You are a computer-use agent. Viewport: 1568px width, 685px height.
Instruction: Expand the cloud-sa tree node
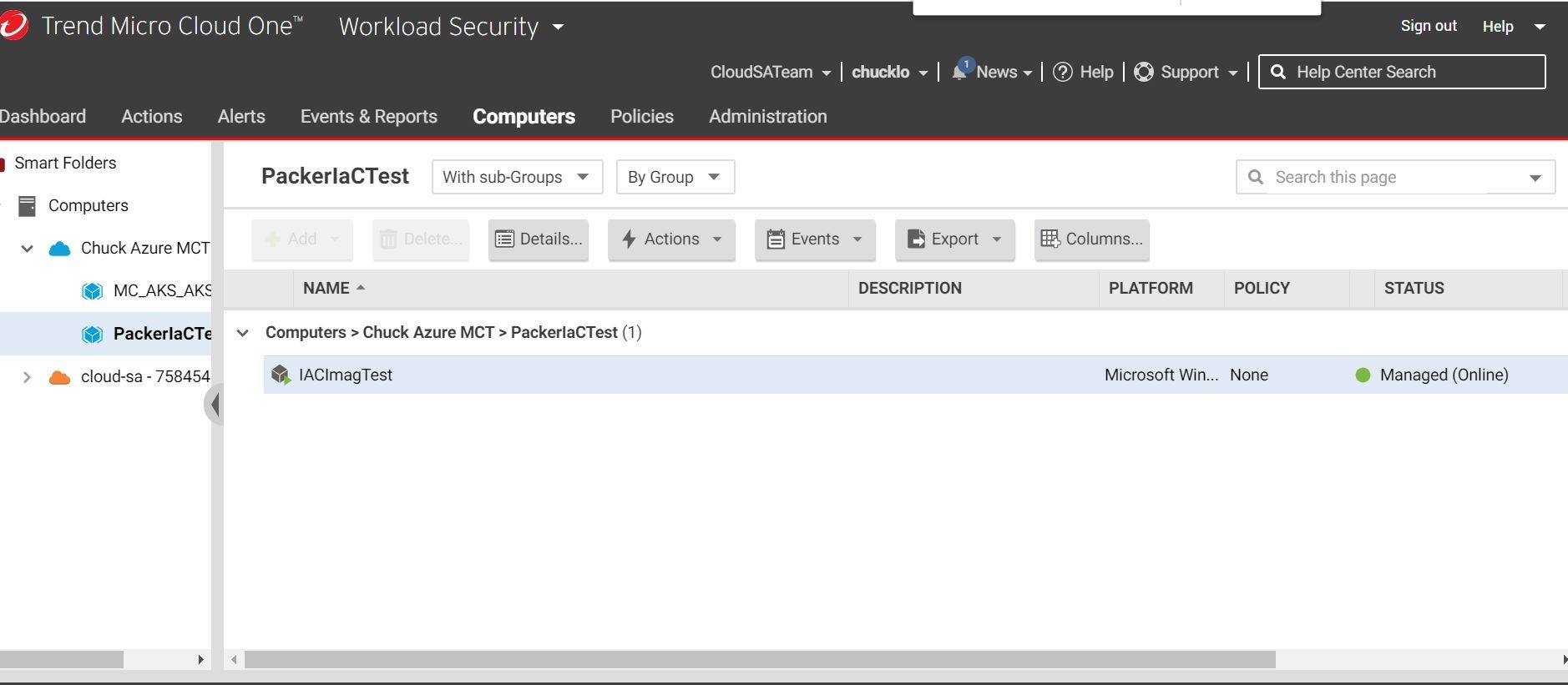(27, 377)
